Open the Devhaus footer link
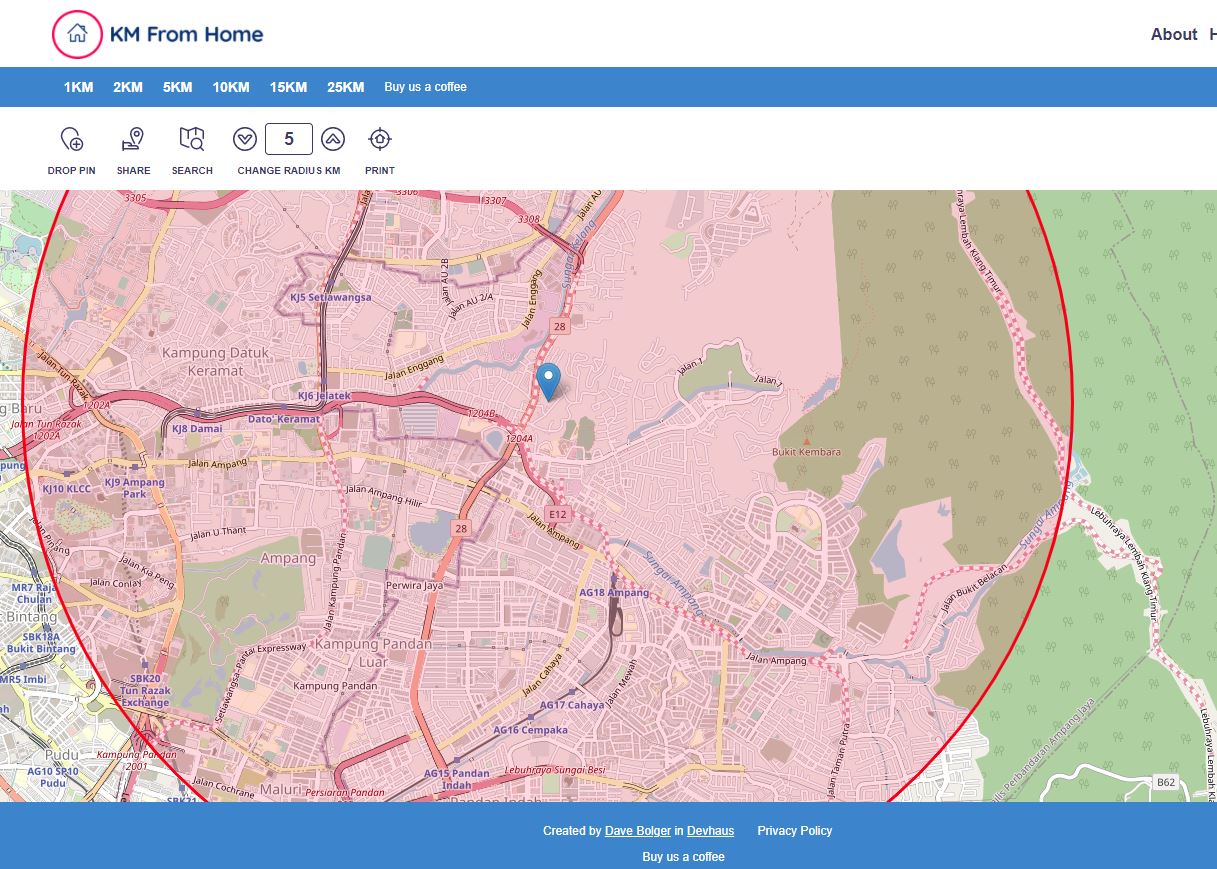The height and width of the screenshot is (869, 1217). (710, 831)
